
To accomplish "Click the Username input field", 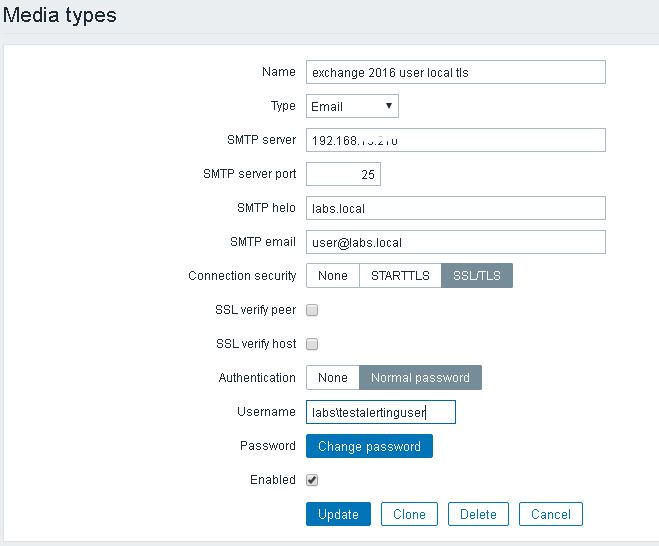I will point(380,412).
